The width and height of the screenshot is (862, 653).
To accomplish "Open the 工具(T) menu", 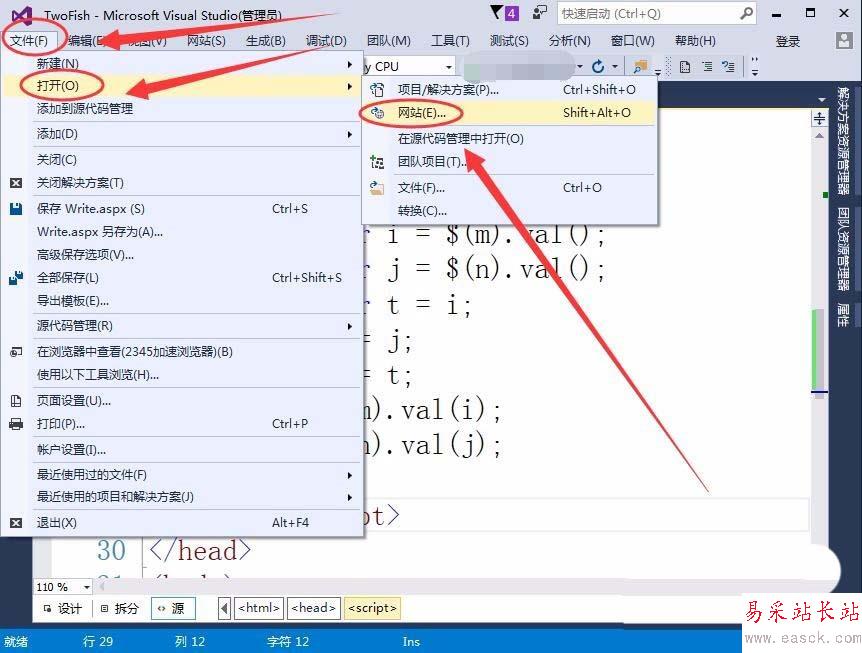I will click(450, 41).
